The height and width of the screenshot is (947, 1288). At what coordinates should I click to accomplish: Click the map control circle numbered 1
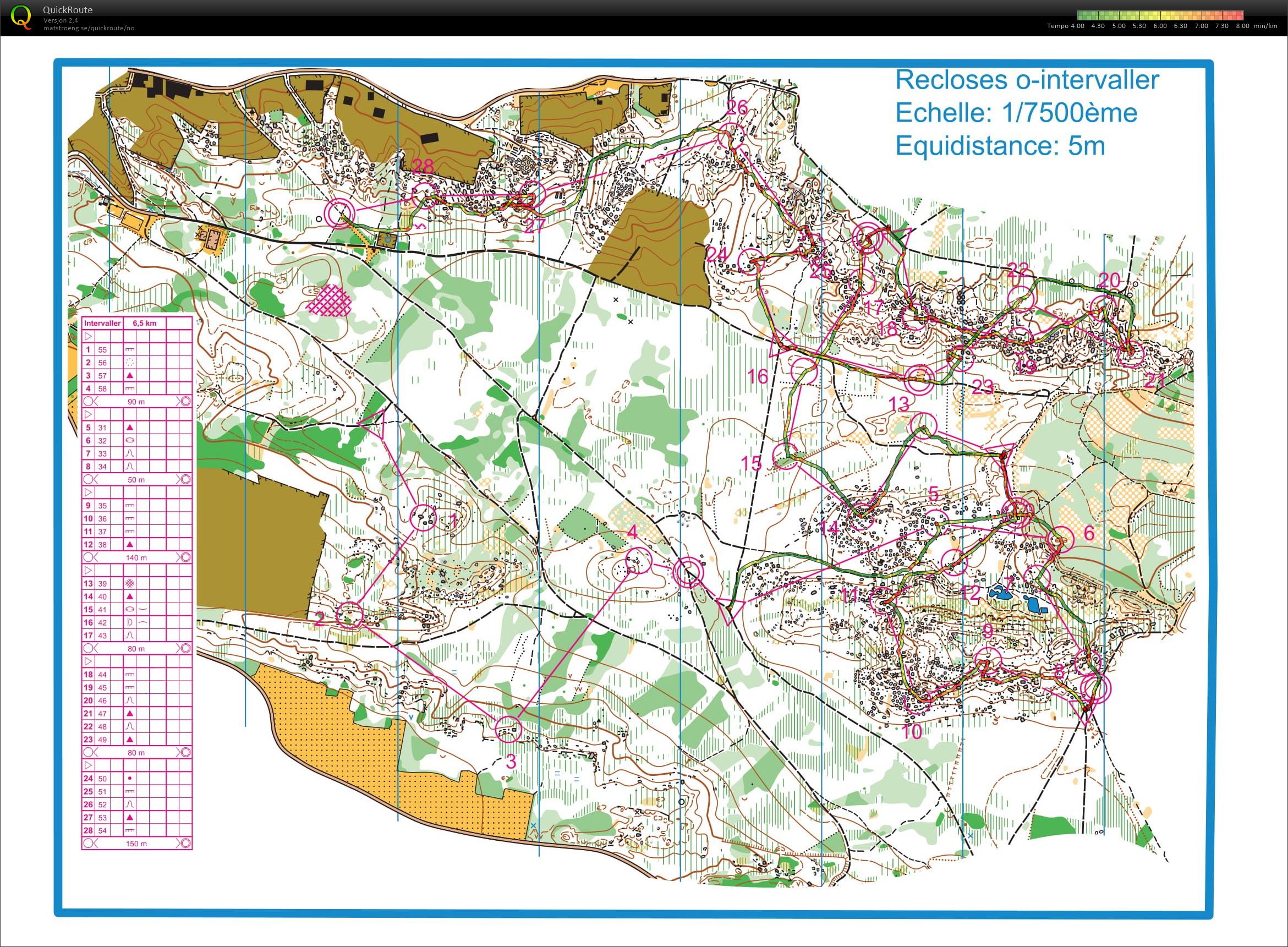click(x=423, y=518)
